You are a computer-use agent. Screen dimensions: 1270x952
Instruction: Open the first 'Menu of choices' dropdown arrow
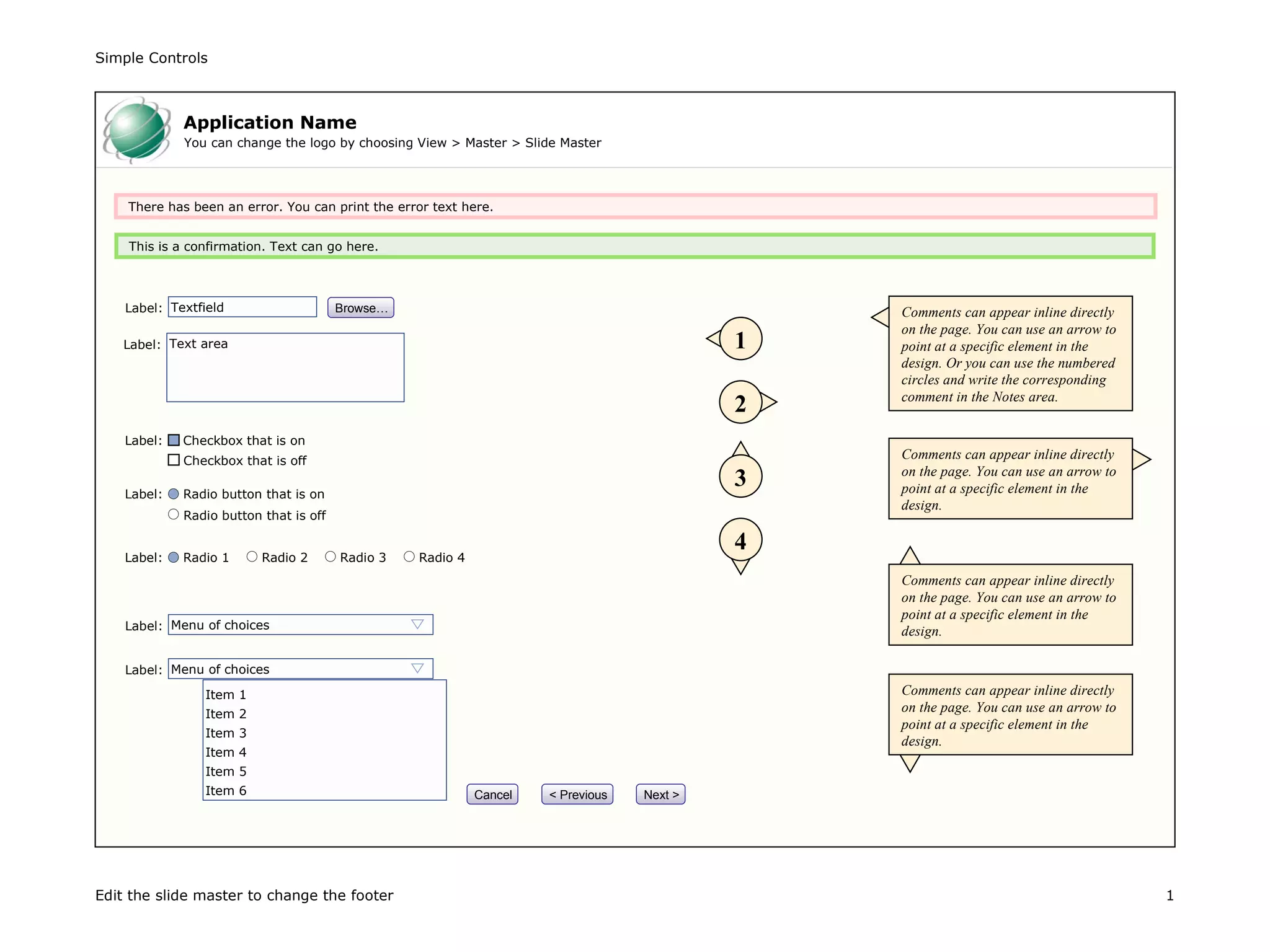[x=417, y=624]
